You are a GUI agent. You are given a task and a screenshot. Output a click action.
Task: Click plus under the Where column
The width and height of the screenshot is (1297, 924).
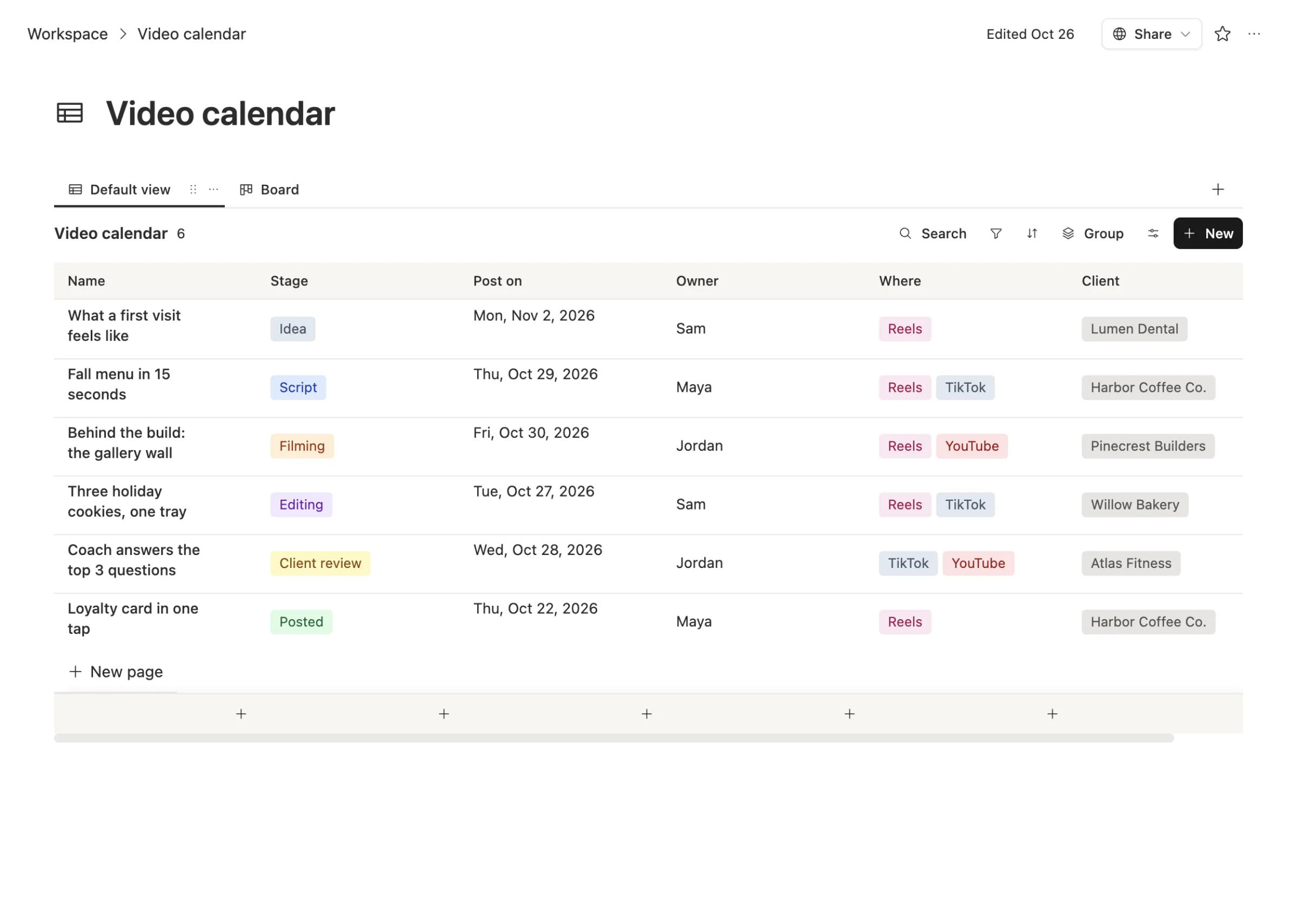click(1052, 713)
